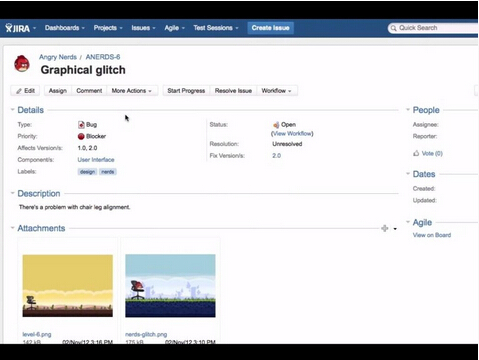479x360 pixels.
Task: Open the attachments options arrow menu
Action: pos(395,229)
